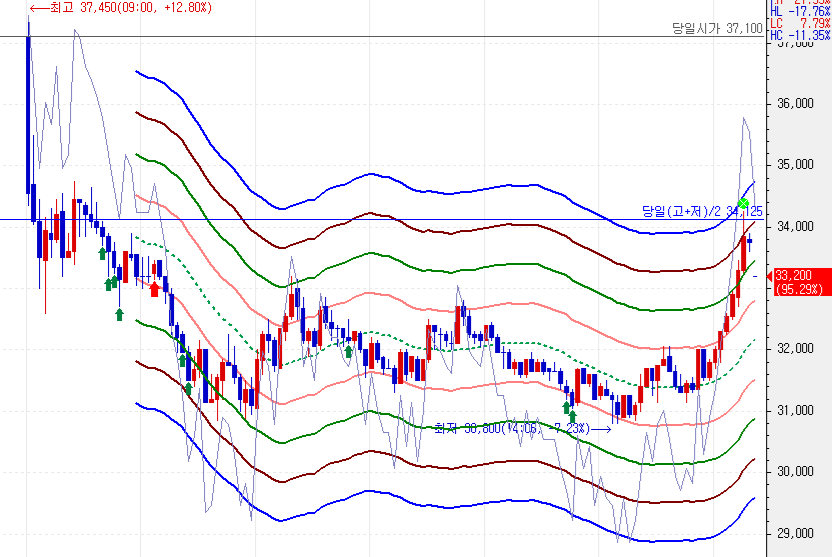This screenshot has width=832, height=557.
Task: Click the 35,000 price axis label
Action: point(795,164)
